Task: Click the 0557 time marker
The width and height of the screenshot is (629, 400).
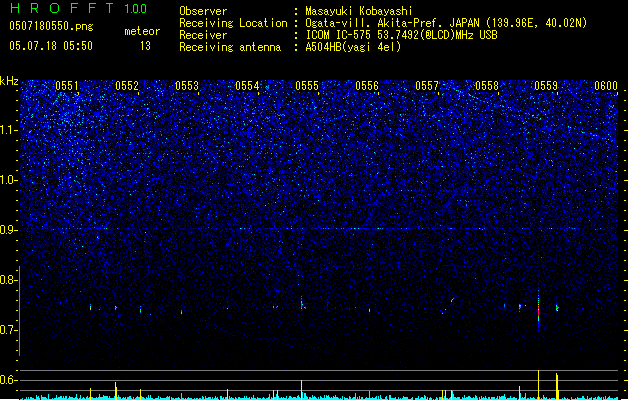Action: 427,86
